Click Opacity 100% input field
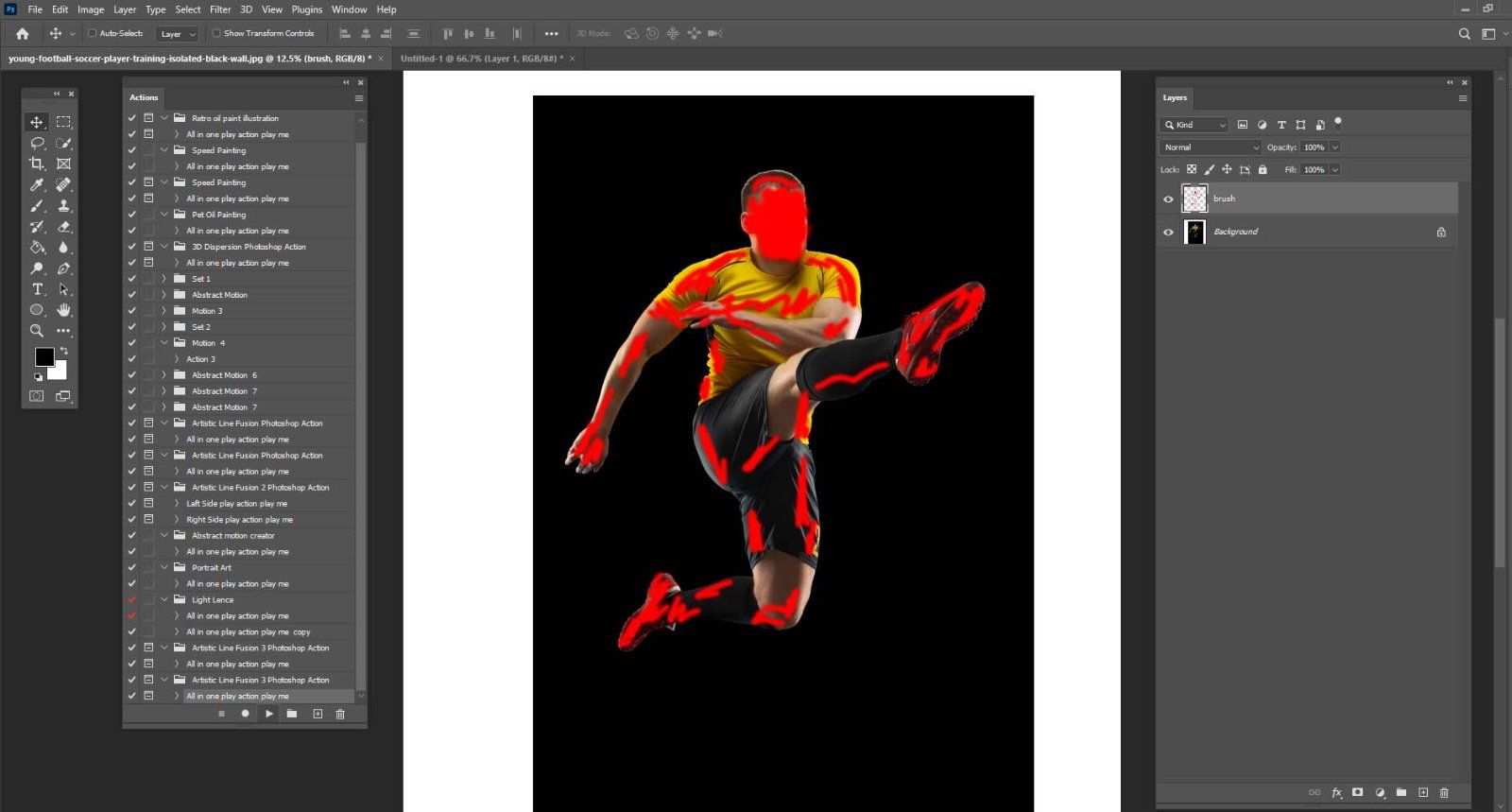 click(1314, 147)
